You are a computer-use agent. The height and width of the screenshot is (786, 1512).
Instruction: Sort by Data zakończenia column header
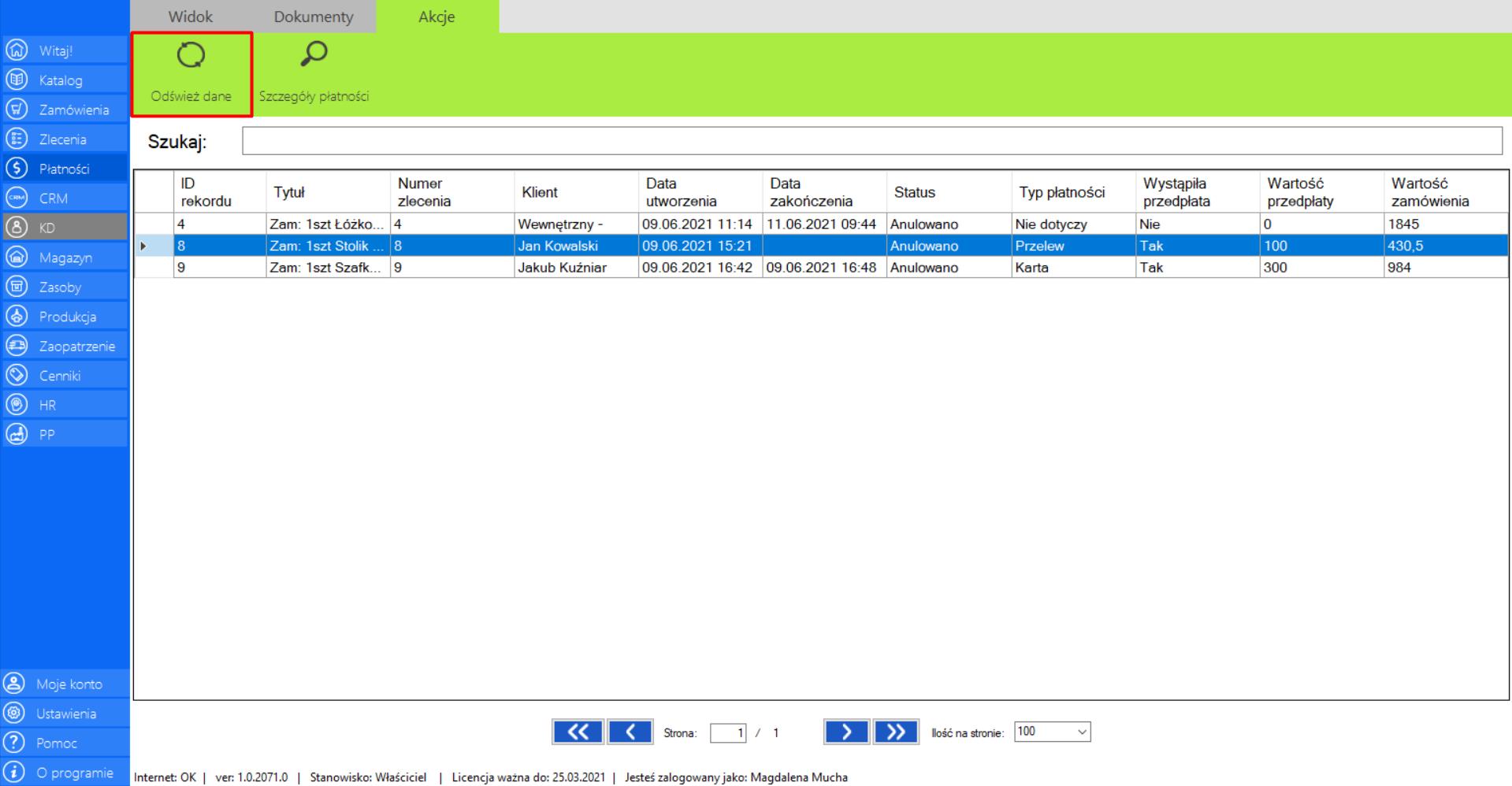pos(825,192)
